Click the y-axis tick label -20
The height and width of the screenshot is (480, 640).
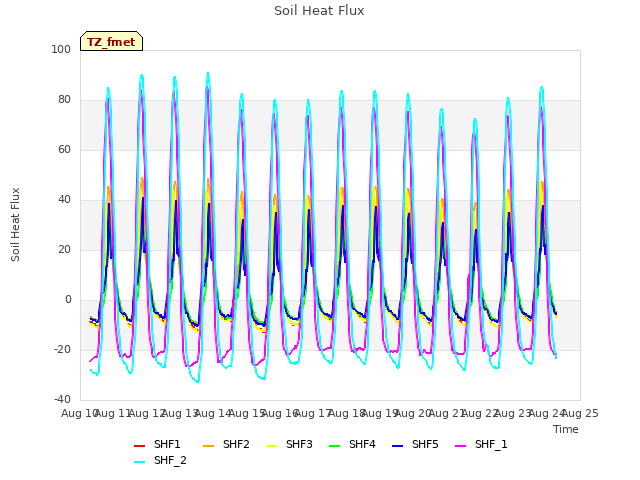click(x=62, y=349)
